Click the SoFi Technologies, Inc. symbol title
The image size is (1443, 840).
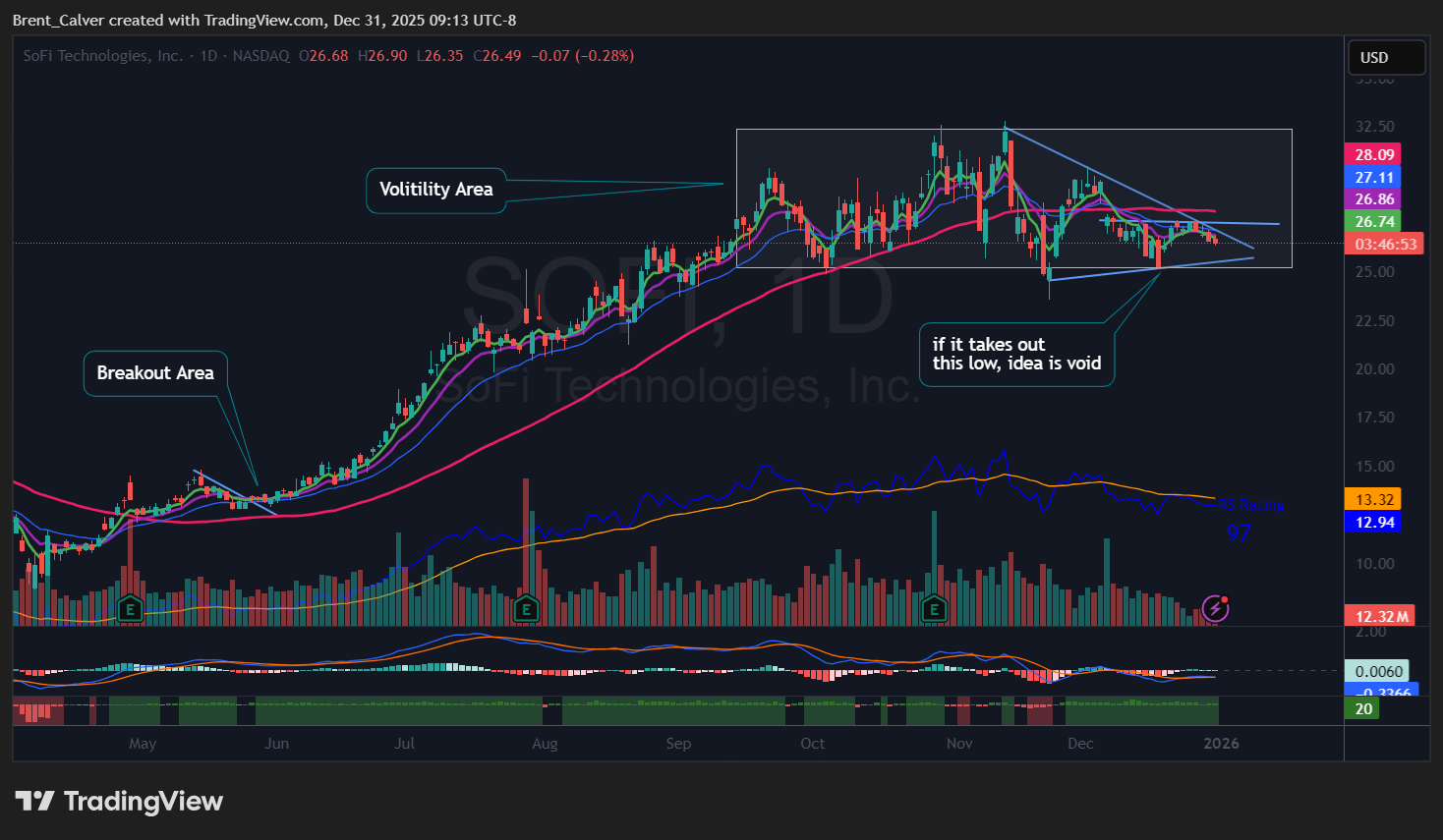coord(103,56)
